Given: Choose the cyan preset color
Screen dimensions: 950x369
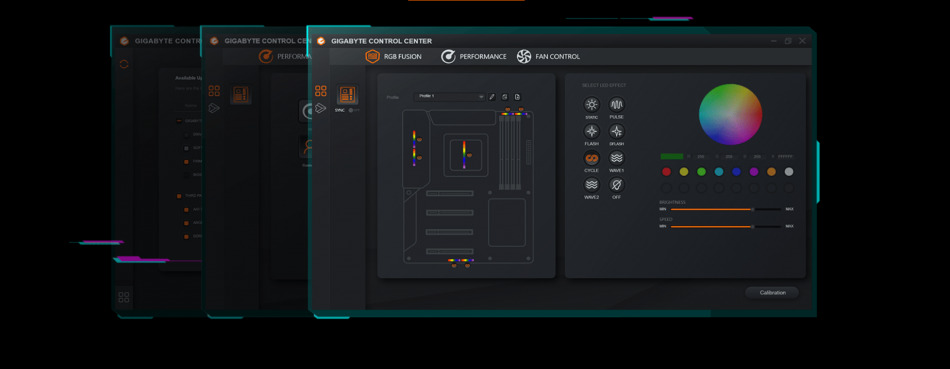Looking at the screenshot, I should (x=719, y=171).
